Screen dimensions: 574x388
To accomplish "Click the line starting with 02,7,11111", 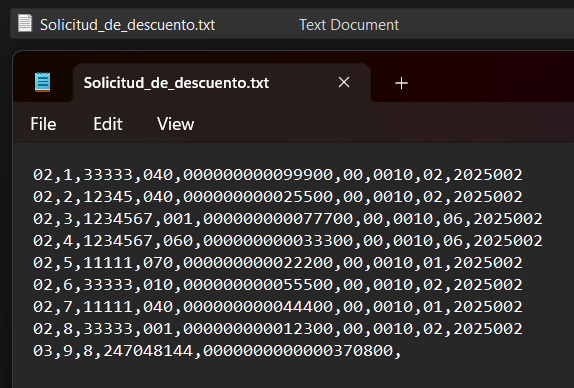I will click(x=277, y=307).
